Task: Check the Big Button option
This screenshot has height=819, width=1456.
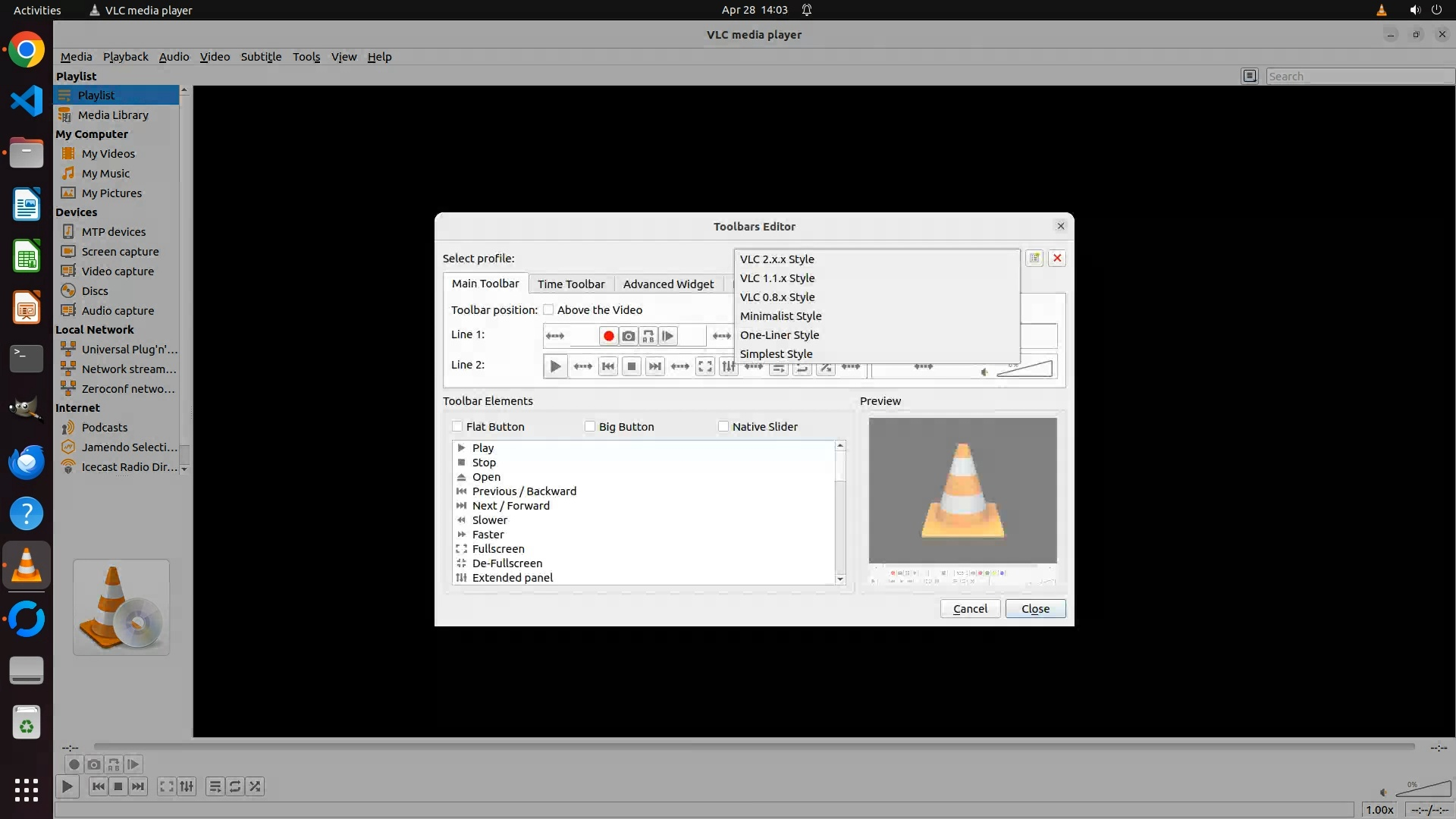Action: click(590, 426)
